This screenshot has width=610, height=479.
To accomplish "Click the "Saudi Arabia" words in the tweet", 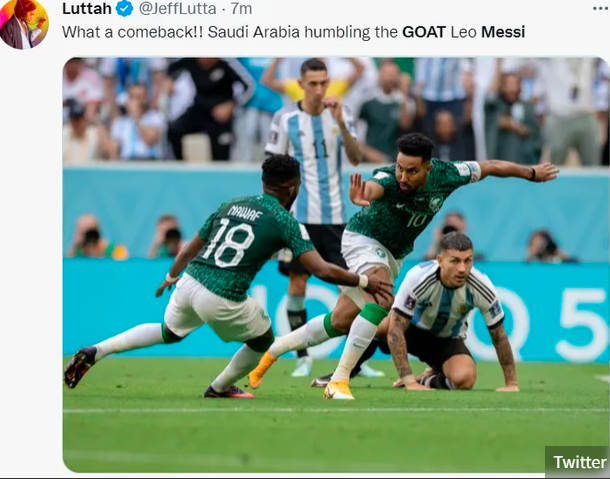I will 254,32.
